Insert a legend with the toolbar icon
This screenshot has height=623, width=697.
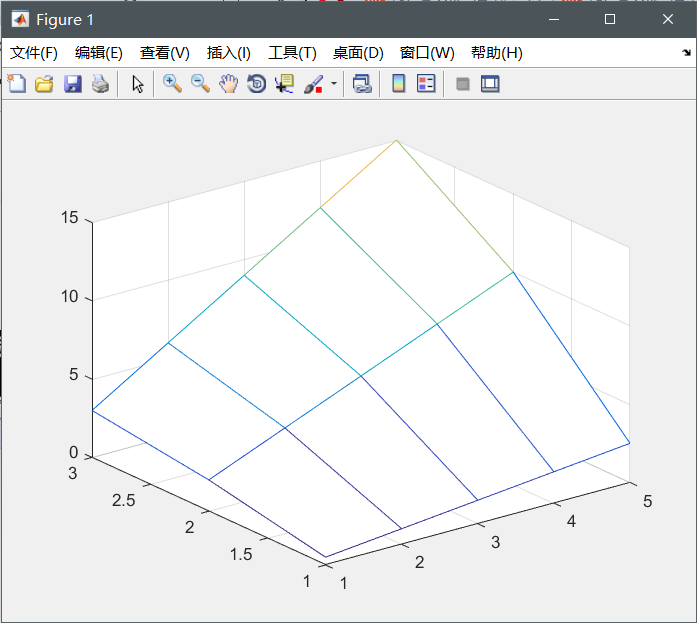(x=426, y=84)
